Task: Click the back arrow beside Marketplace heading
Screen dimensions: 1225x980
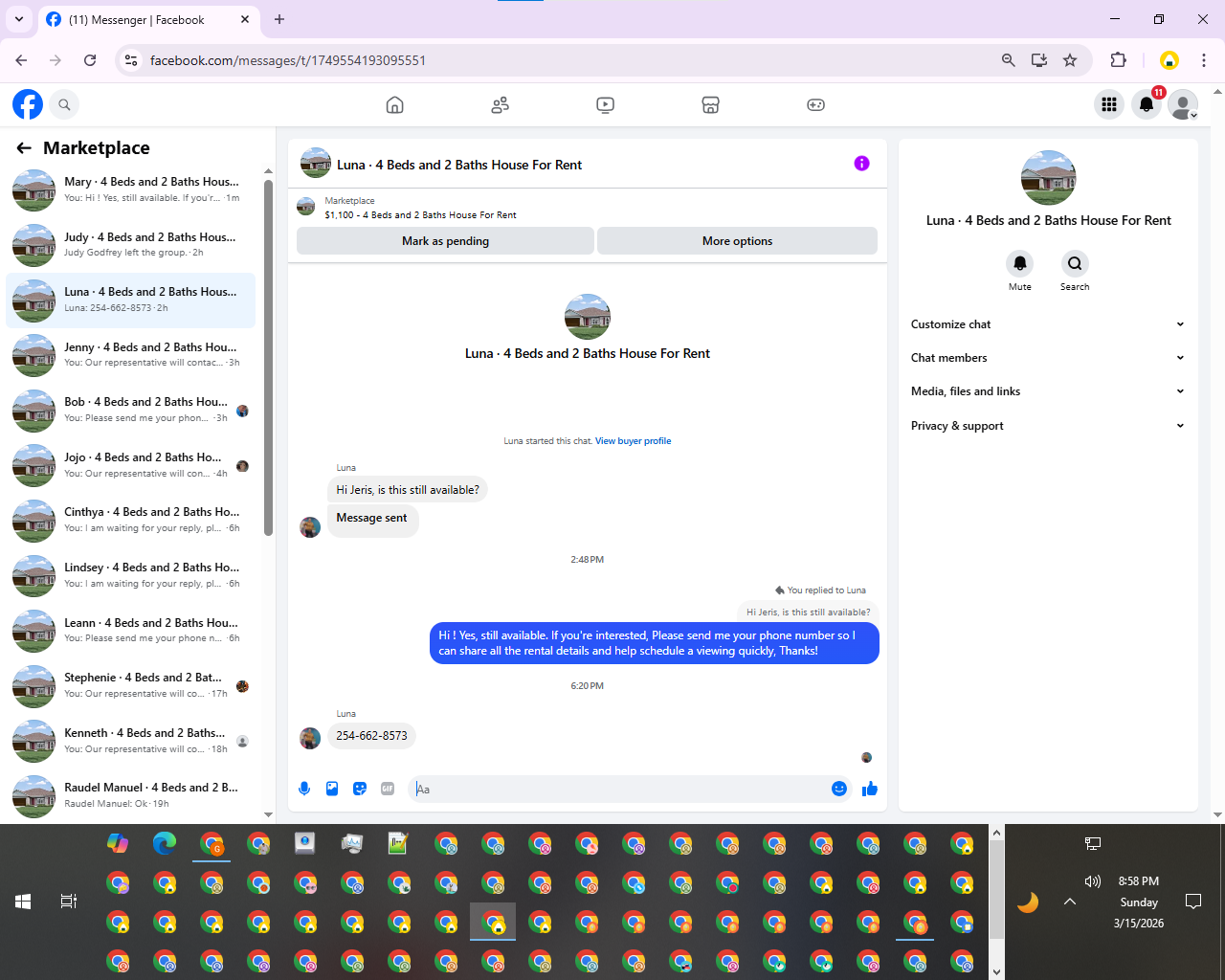Action: (24, 147)
